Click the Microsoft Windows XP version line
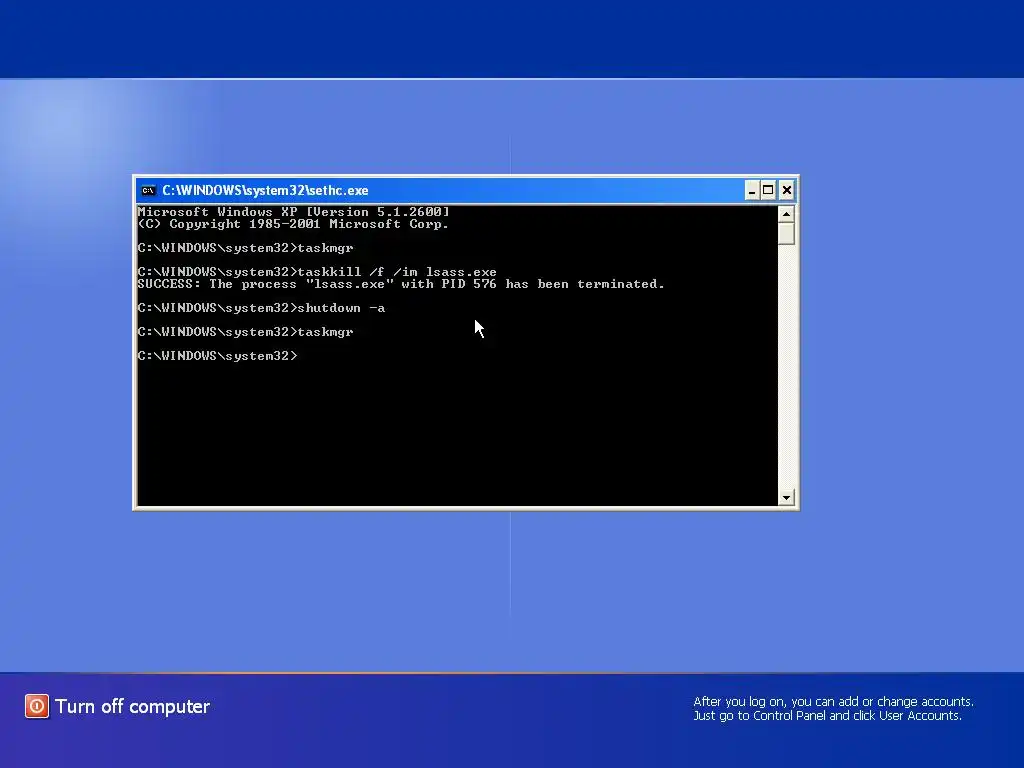The height and width of the screenshot is (768, 1024). pos(293,212)
